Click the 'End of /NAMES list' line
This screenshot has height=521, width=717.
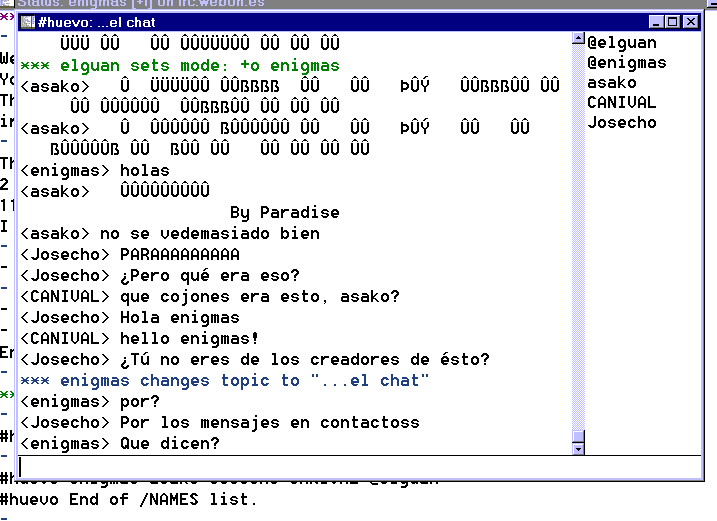coord(128,500)
